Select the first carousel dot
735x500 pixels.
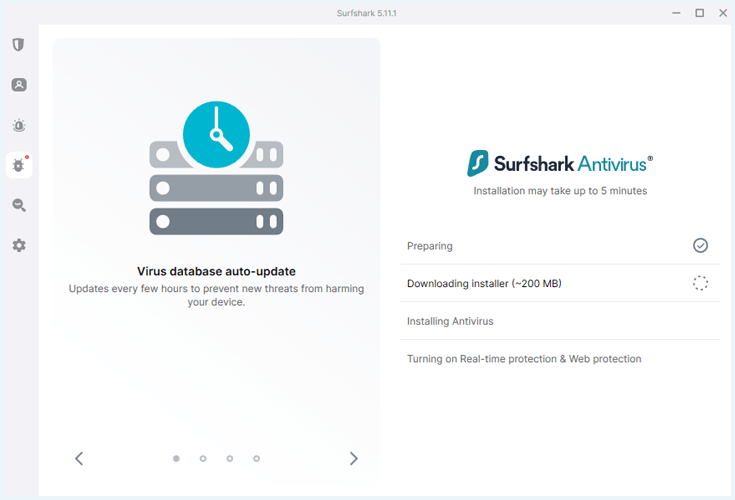tap(176, 458)
